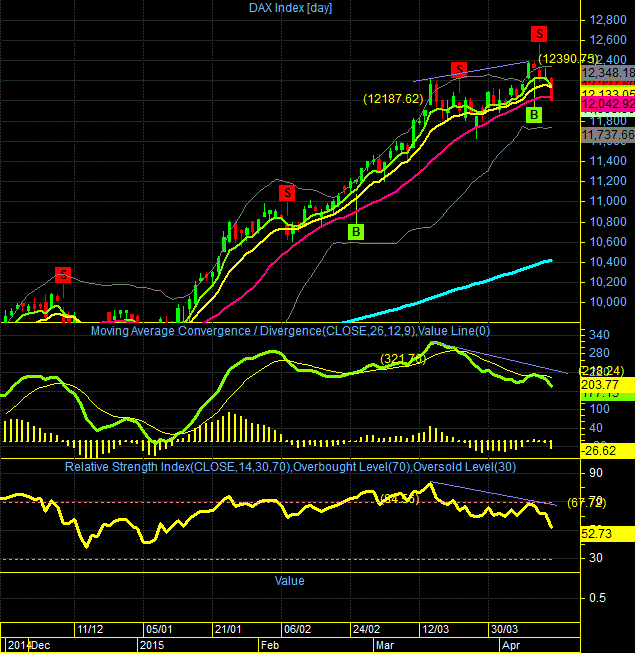Screen dimensions: 635x653
Task: Click the (84.36) RSI peak annotation
Action: [400, 498]
